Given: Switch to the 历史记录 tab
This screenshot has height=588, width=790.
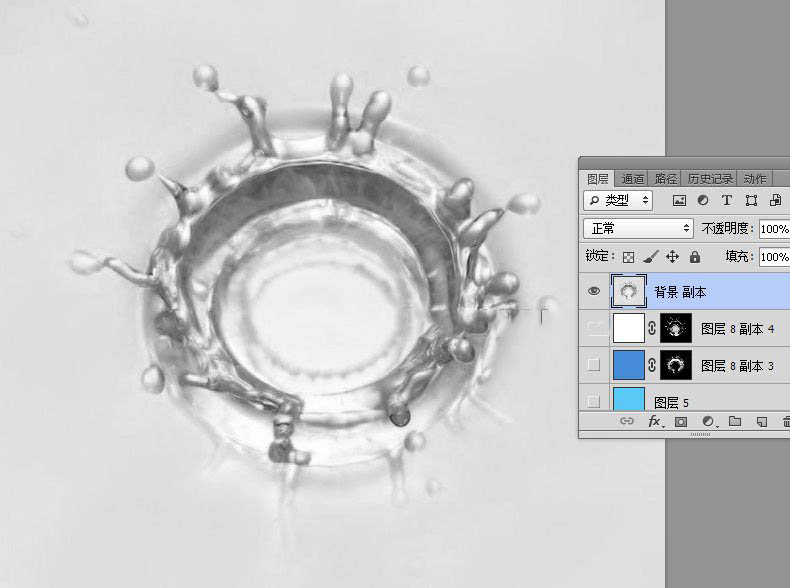Looking at the screenshot, I should coord(710,179).
